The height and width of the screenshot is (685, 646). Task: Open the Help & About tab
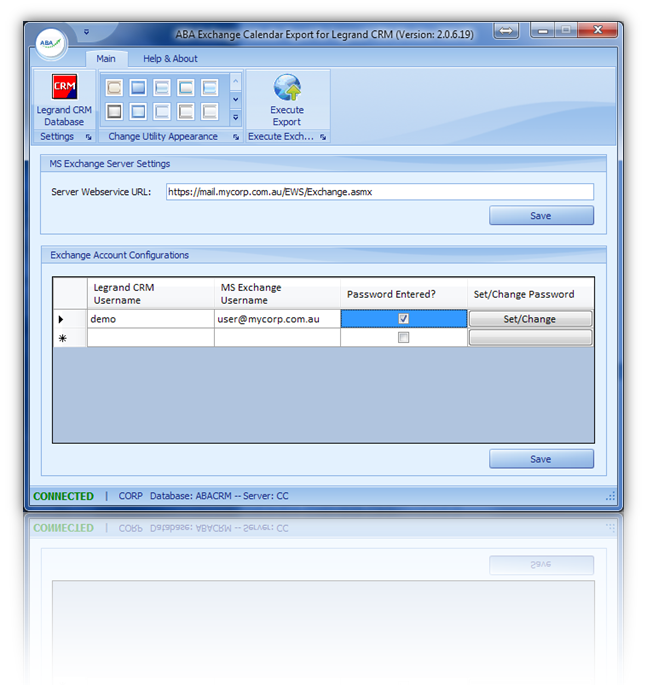[170, 59]
